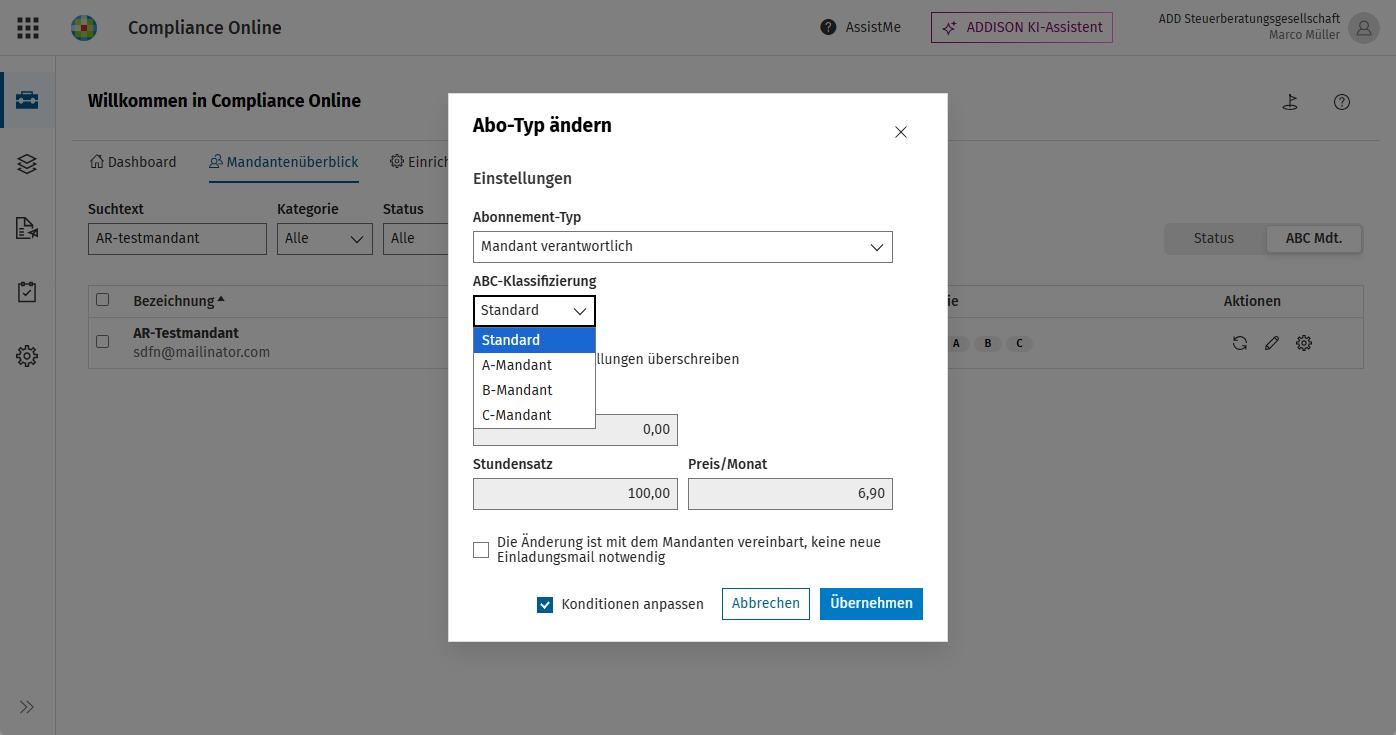
Task: Open the clipboard checklist sidebar icon
Action: click(27, 292)
